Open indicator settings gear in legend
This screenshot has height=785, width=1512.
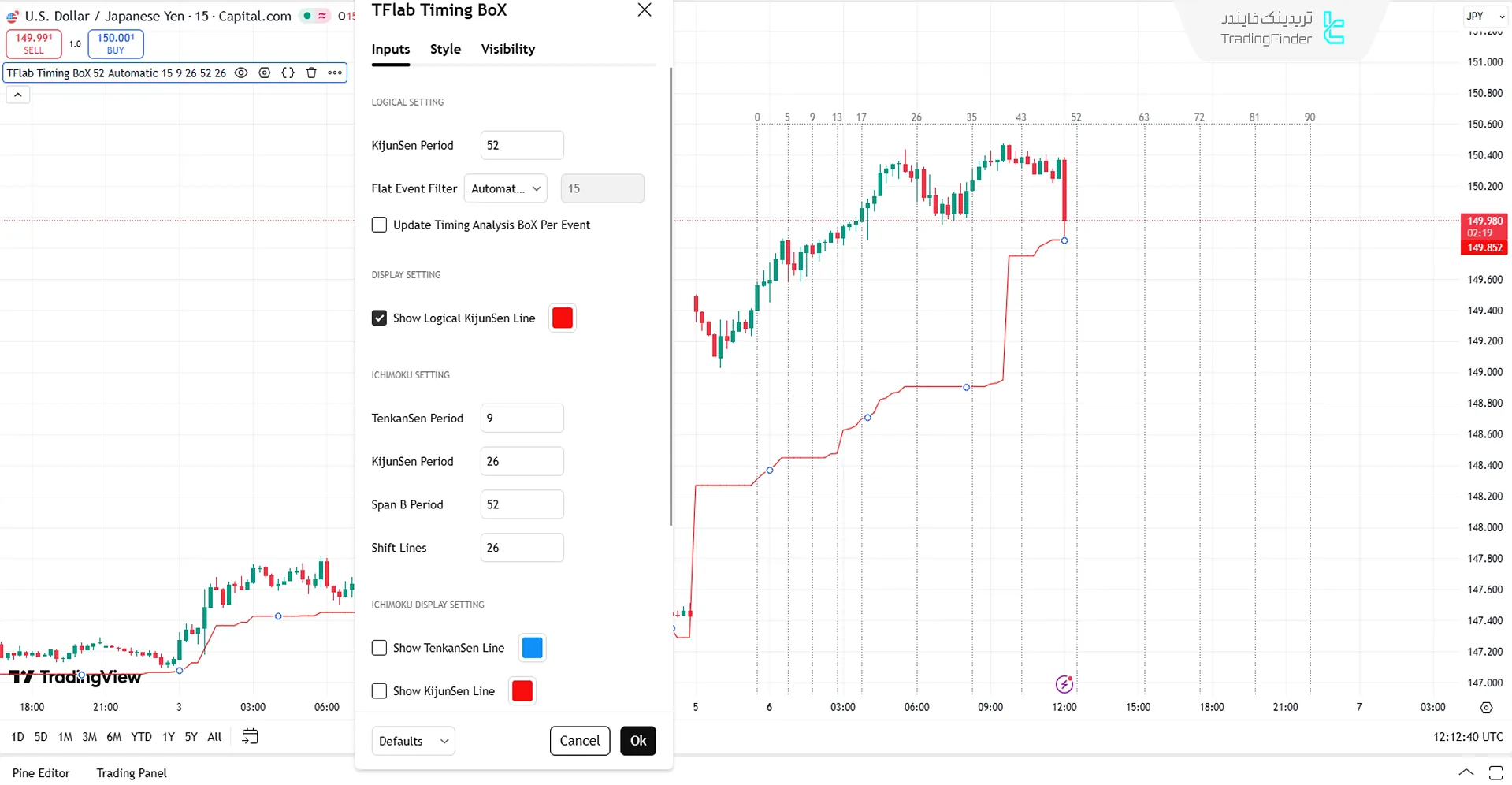tap(265, 73)
